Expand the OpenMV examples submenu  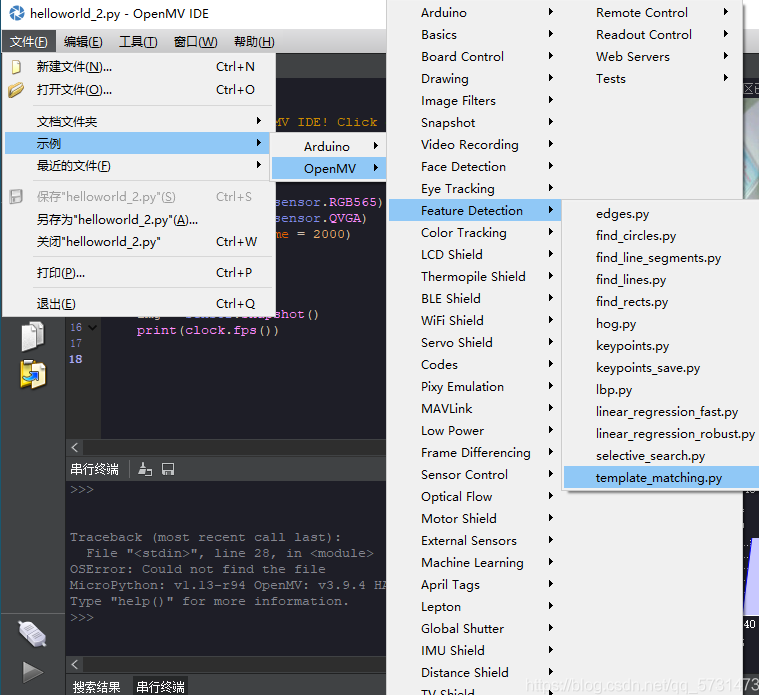pyautogui.click(x=329, y=168)
